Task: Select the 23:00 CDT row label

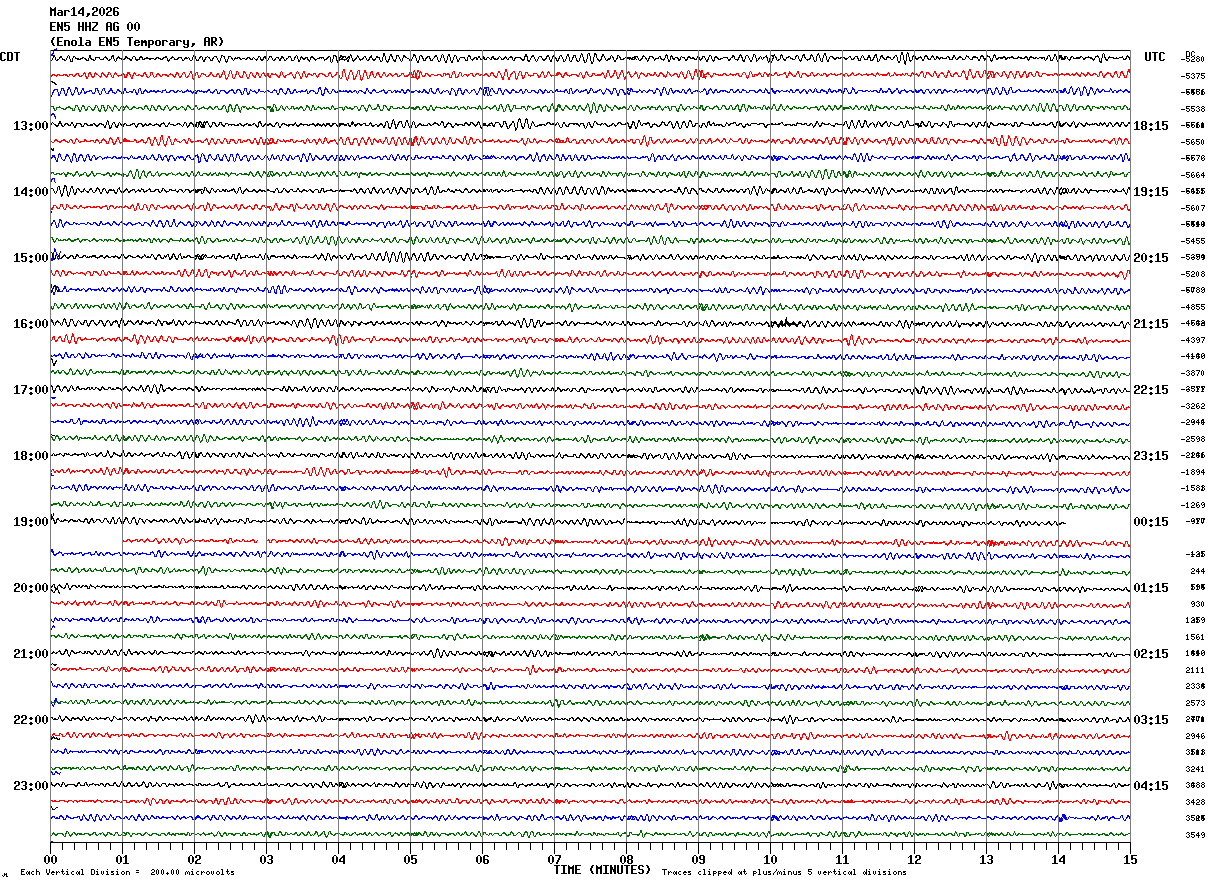Action: click(x=30, y=786)
